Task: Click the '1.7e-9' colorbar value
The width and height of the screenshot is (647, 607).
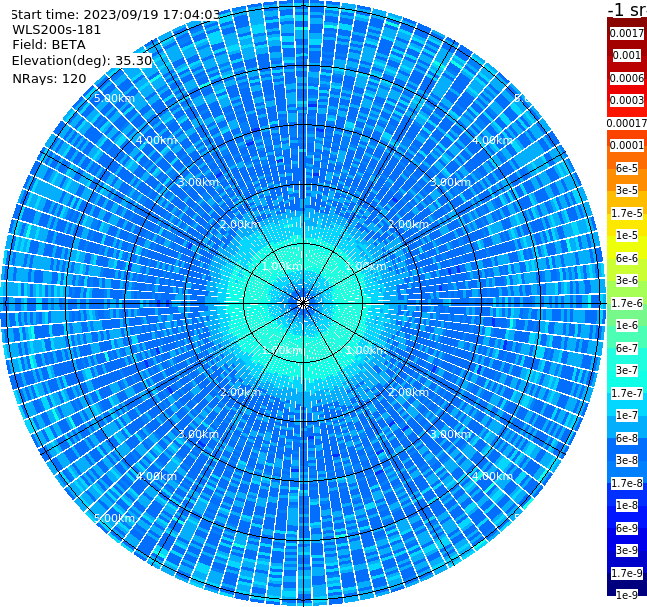Action: (x=627, y=573)
